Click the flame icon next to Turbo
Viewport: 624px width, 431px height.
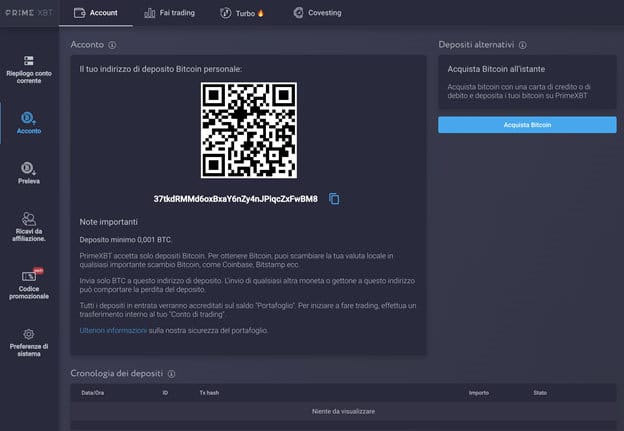pyautogui.click(x=261, y=13)
